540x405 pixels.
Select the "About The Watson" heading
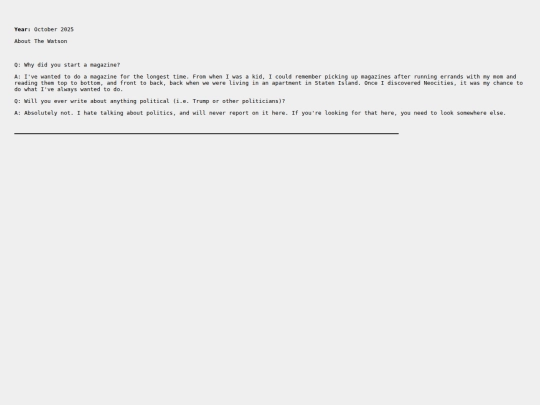[x=41, y=41]
